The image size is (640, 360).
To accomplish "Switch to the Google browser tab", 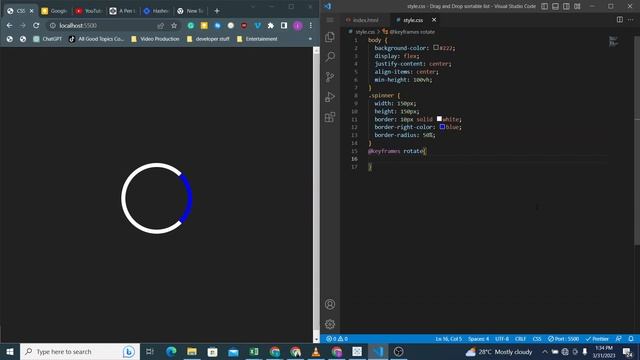I will tap(54, 11).
